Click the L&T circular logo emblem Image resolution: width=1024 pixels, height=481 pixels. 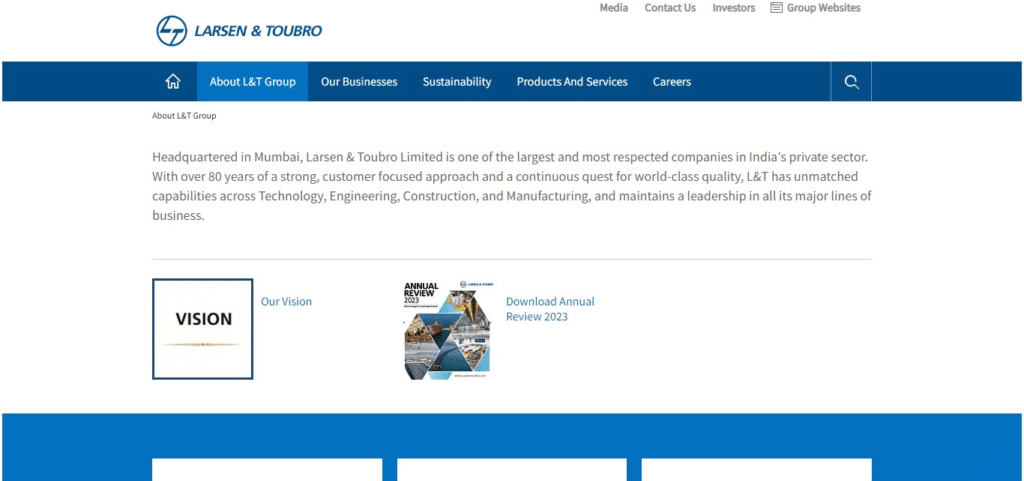pyautogui.click(x=172, y=31)
